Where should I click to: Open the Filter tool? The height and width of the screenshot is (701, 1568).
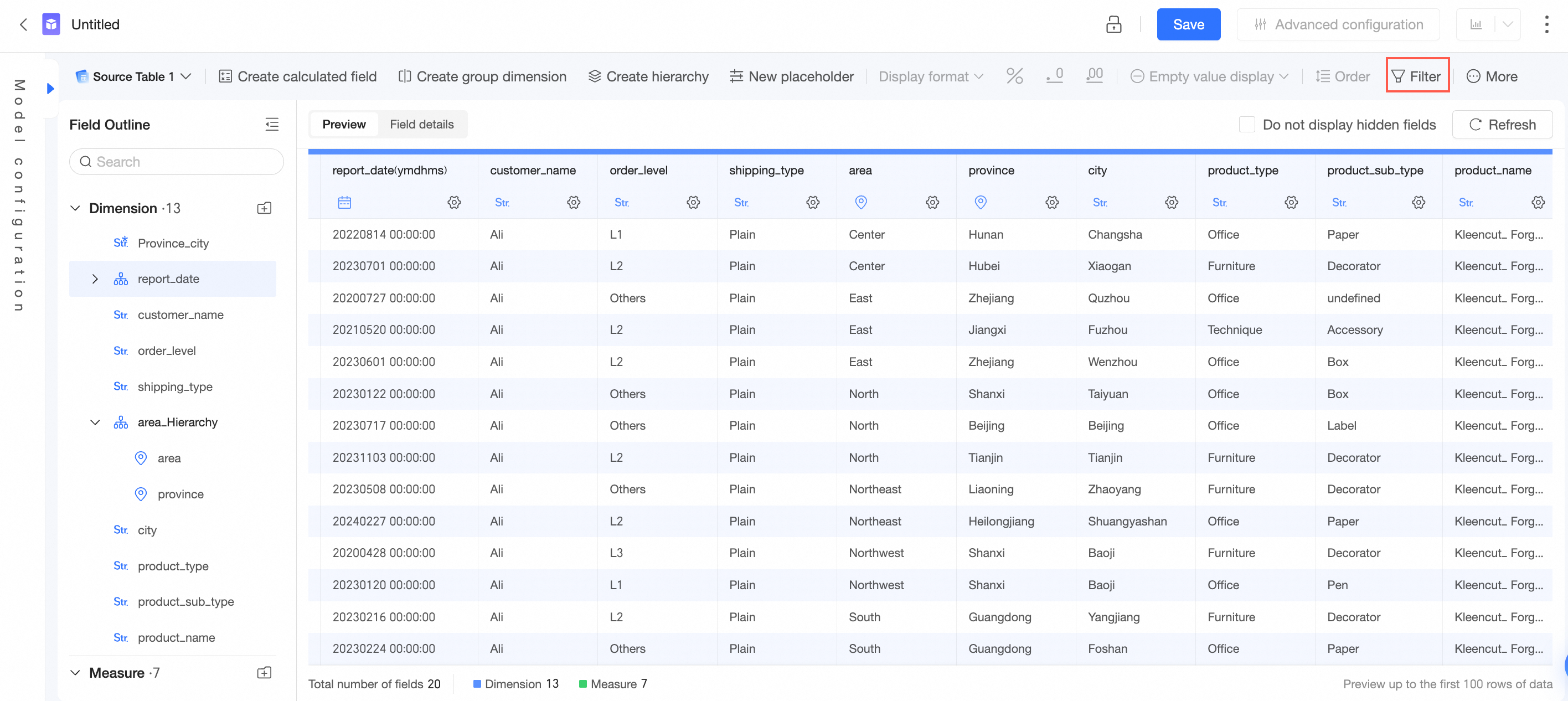click(1417, 76)
